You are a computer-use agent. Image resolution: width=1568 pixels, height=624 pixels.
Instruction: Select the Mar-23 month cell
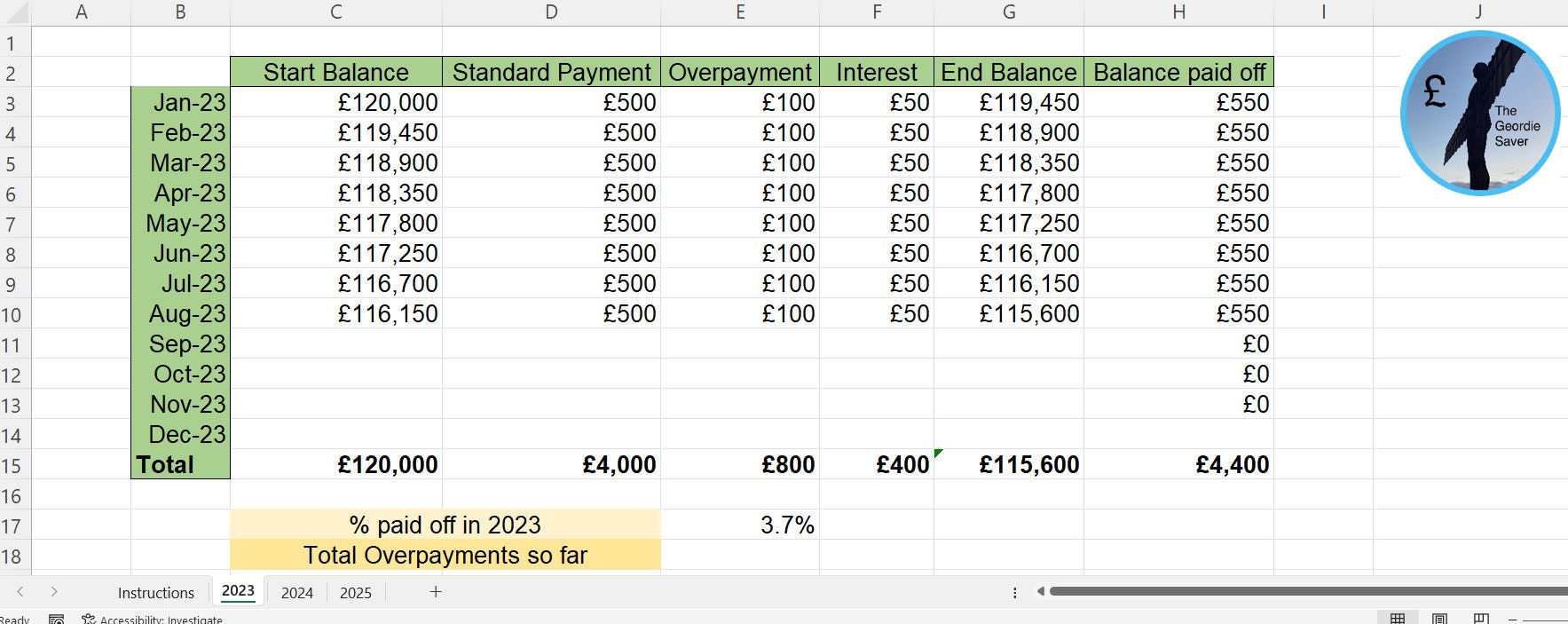180,162
